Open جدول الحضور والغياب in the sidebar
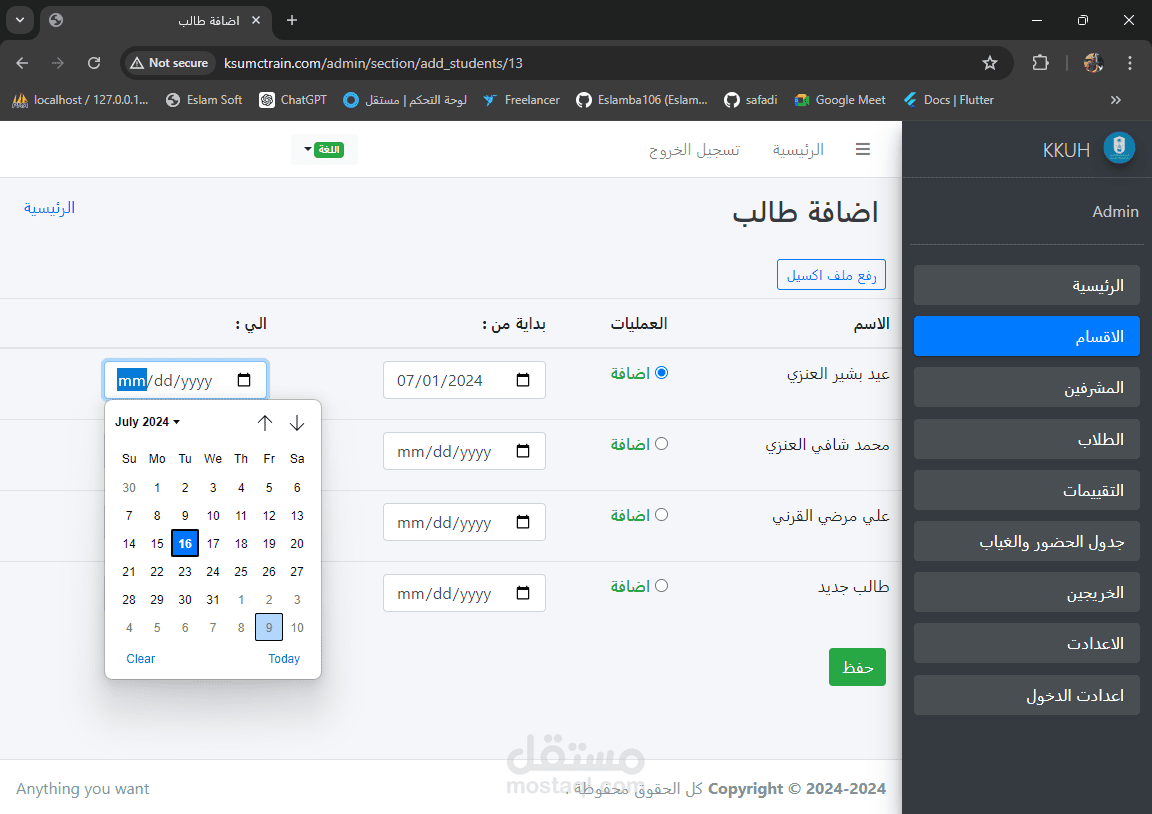Screen dimensions: 1152x814 coord(1026,541)
